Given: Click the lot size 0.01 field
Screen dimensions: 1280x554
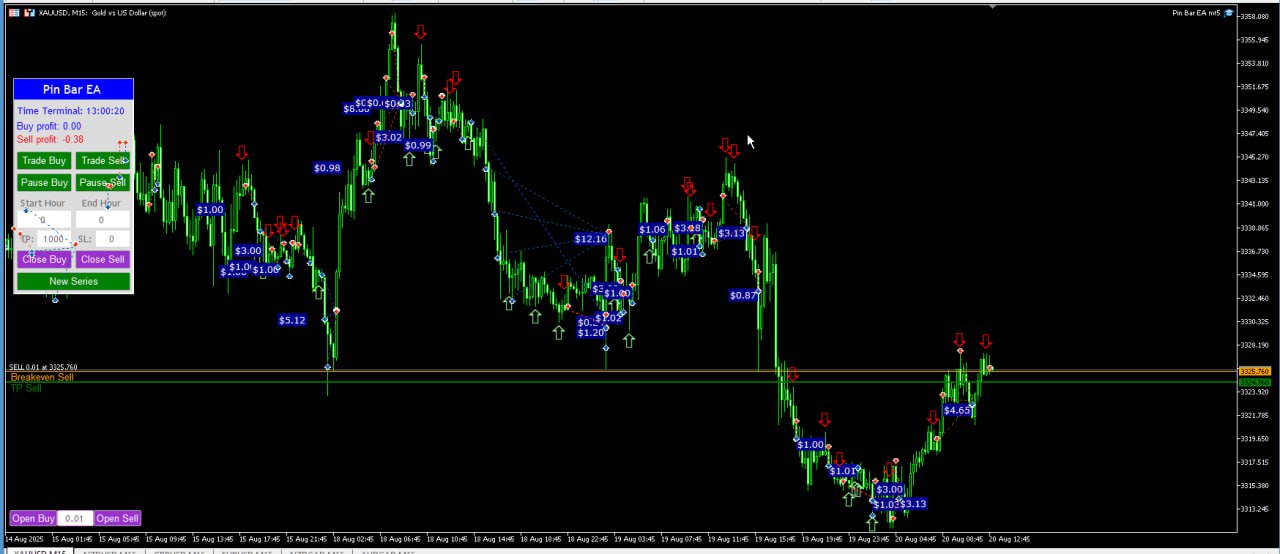Looking at the screenshot, I should pos(75,518).
